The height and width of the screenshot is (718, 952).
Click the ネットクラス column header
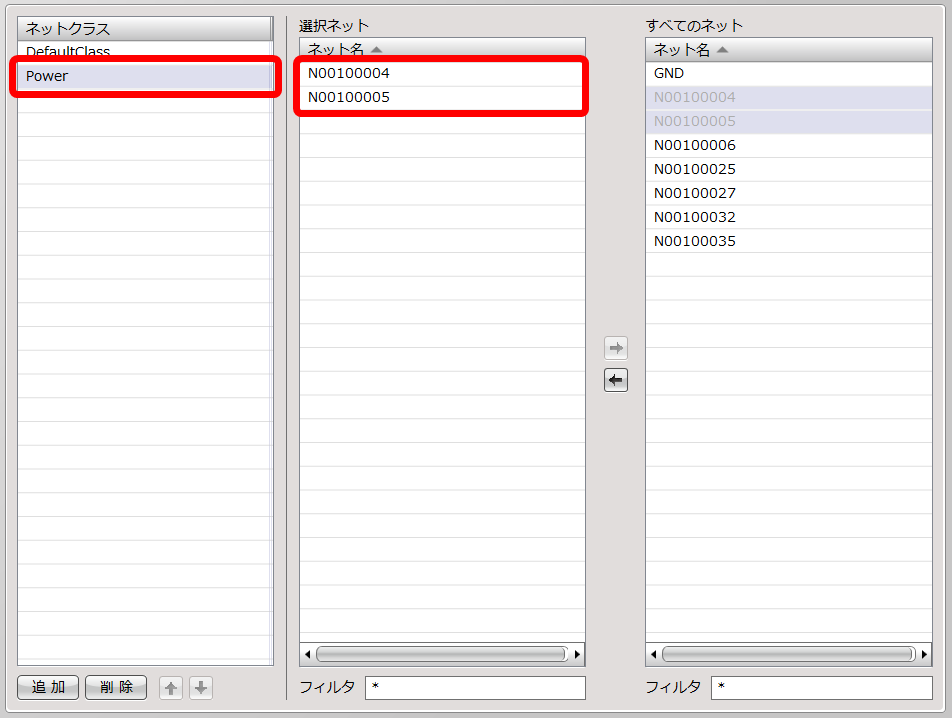144,28
